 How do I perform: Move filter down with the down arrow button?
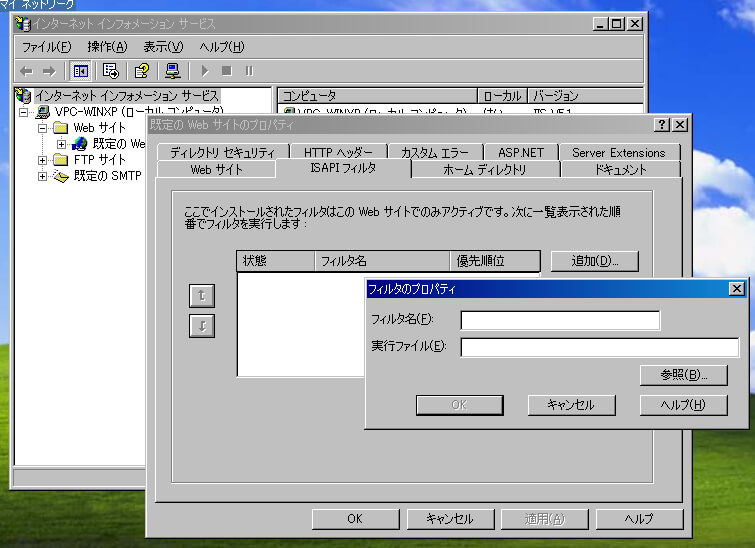[202, 326]
